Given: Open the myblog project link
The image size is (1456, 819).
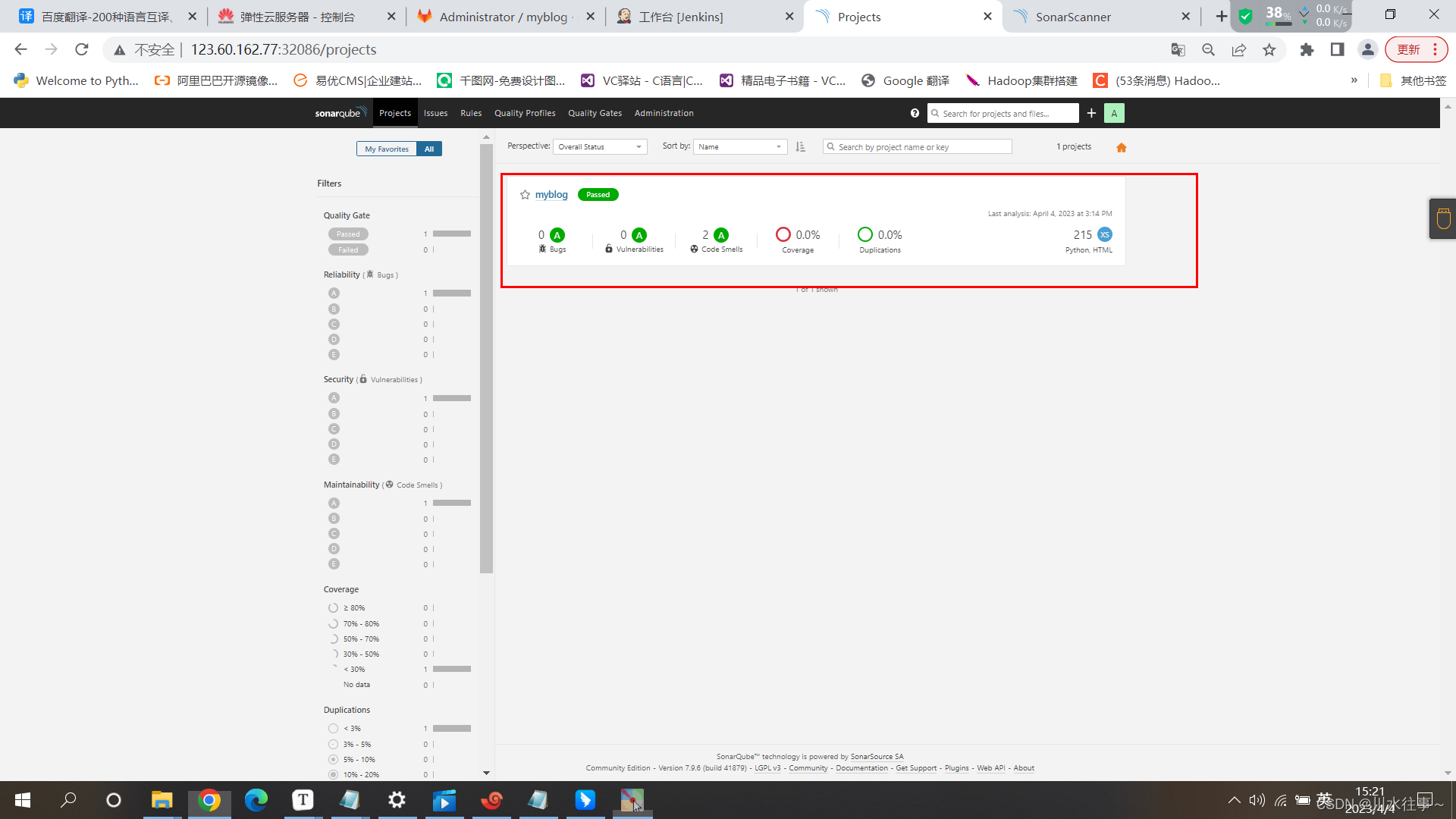Looking at the screenshot, I should pos(551,195).
